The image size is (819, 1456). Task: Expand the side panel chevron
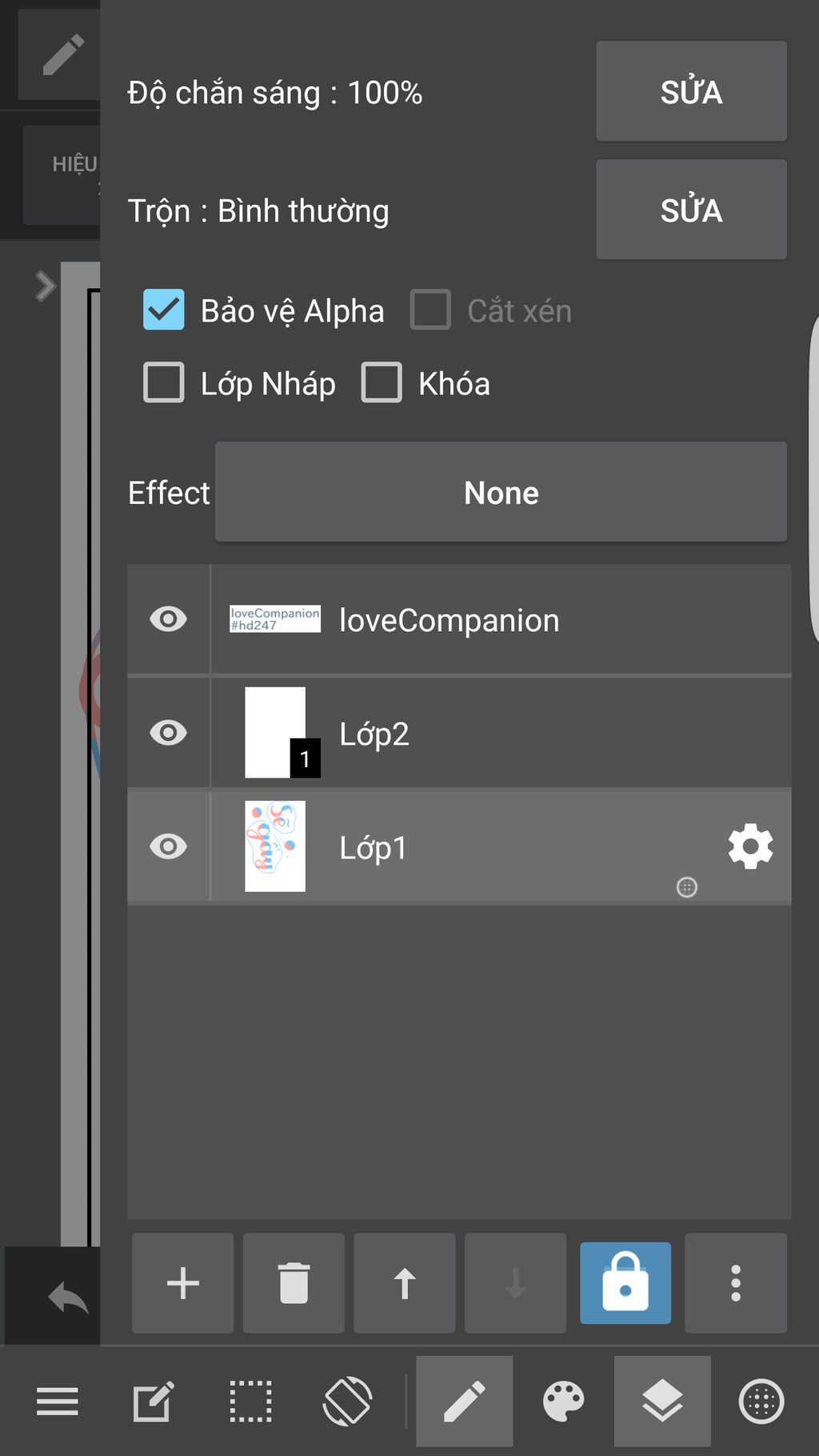coord(46,286)
